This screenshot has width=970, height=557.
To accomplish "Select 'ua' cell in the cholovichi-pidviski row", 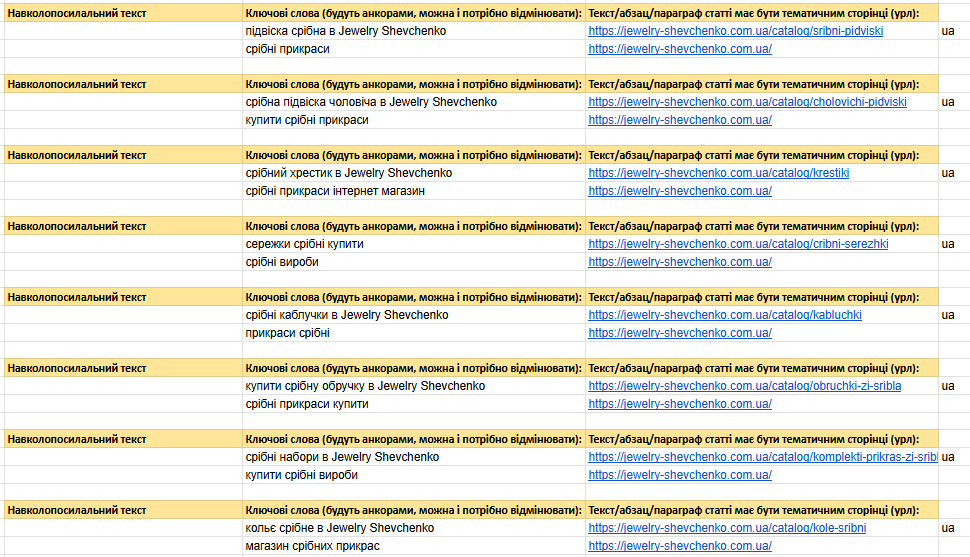I will coord(954,102).
